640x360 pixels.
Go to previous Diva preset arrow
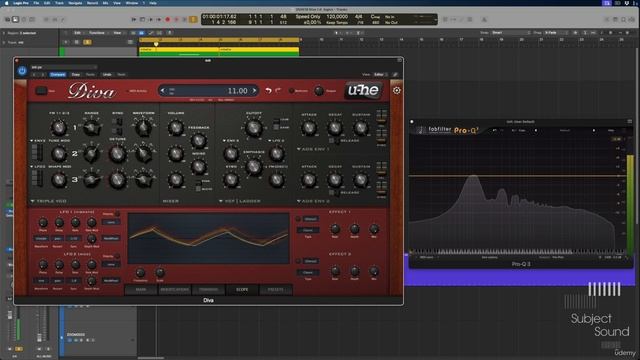(163, 91)
